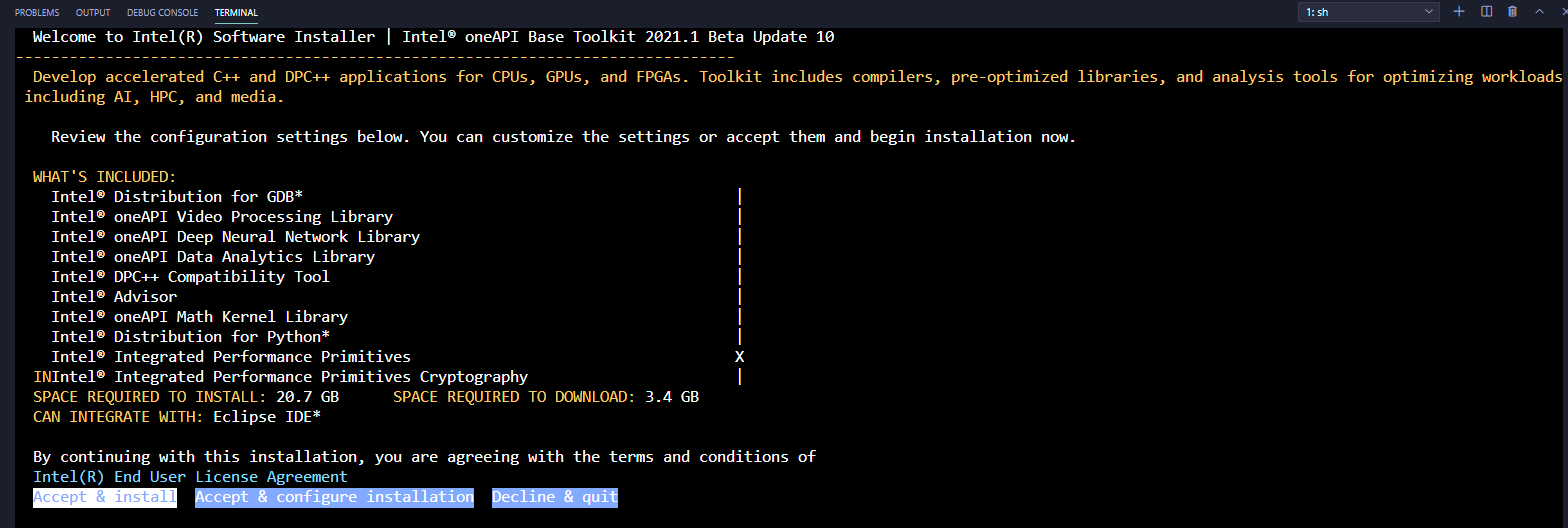Viewport: 1568px width, 528px height.
Task: Click the 'Intel® Advisor' row
Action: tap(114, 297)
